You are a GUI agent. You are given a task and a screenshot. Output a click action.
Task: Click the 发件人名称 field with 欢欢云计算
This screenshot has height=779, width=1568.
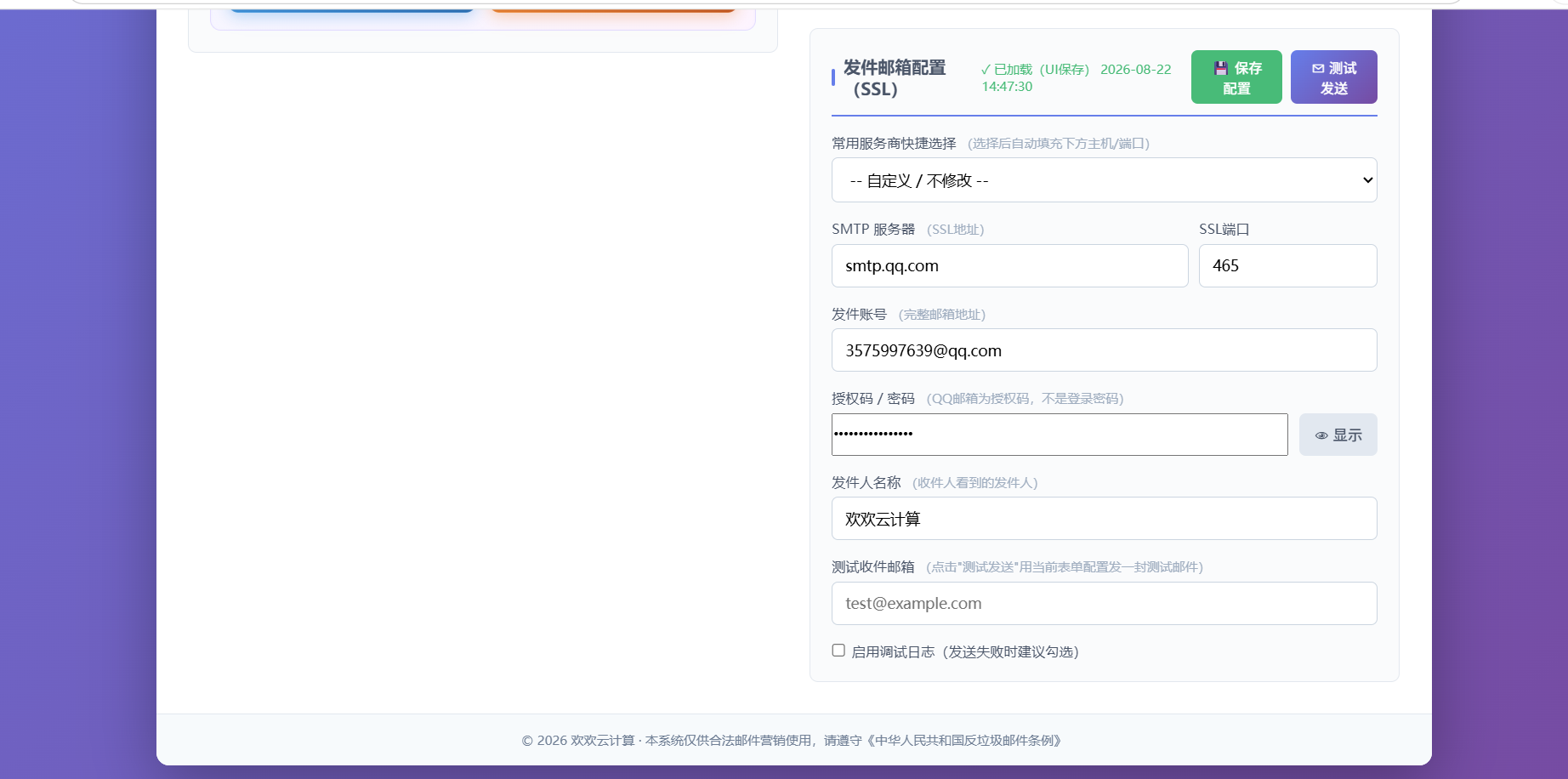pos(1104,519)
